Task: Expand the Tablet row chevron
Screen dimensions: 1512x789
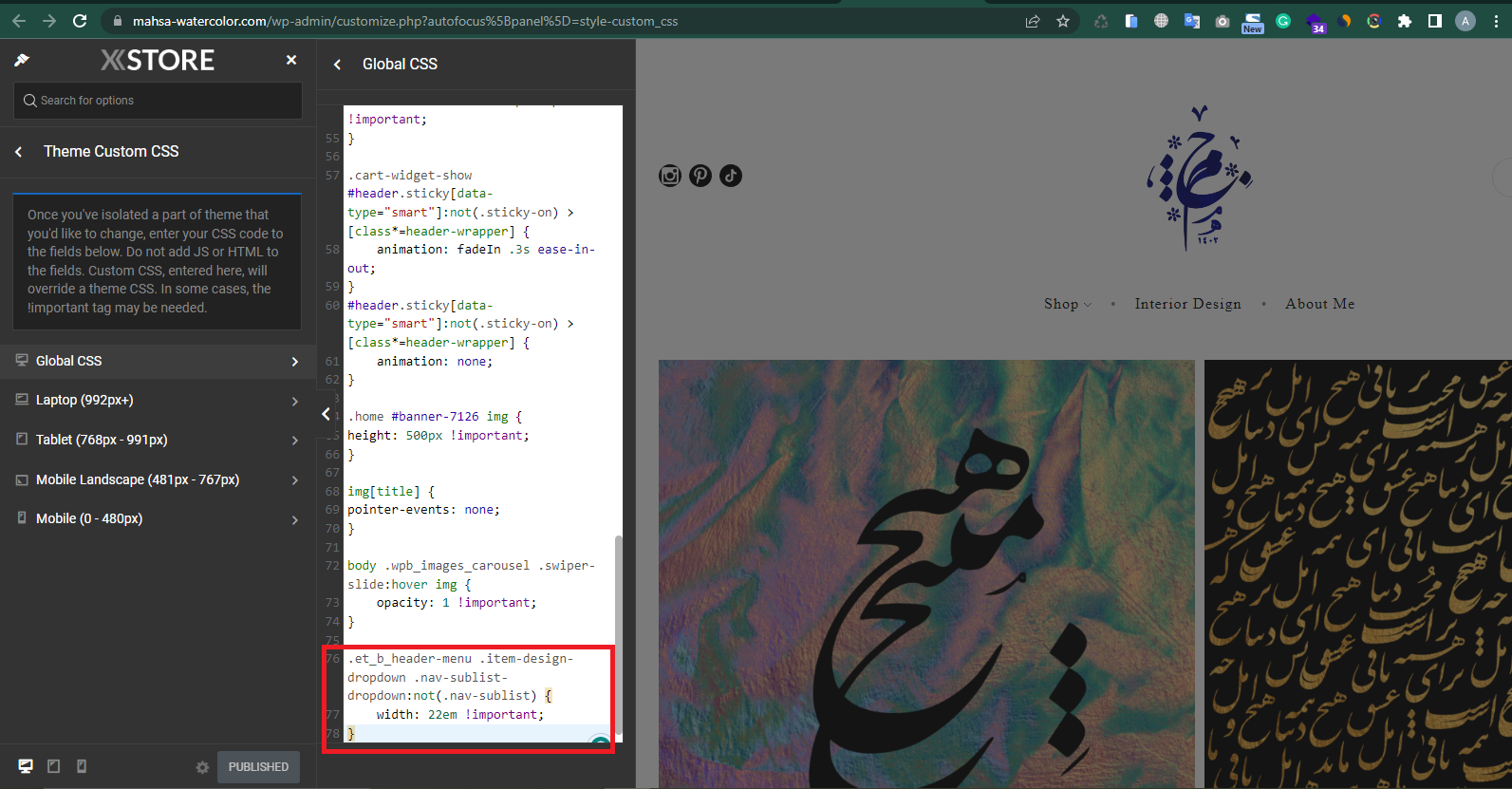Action: 295,441
